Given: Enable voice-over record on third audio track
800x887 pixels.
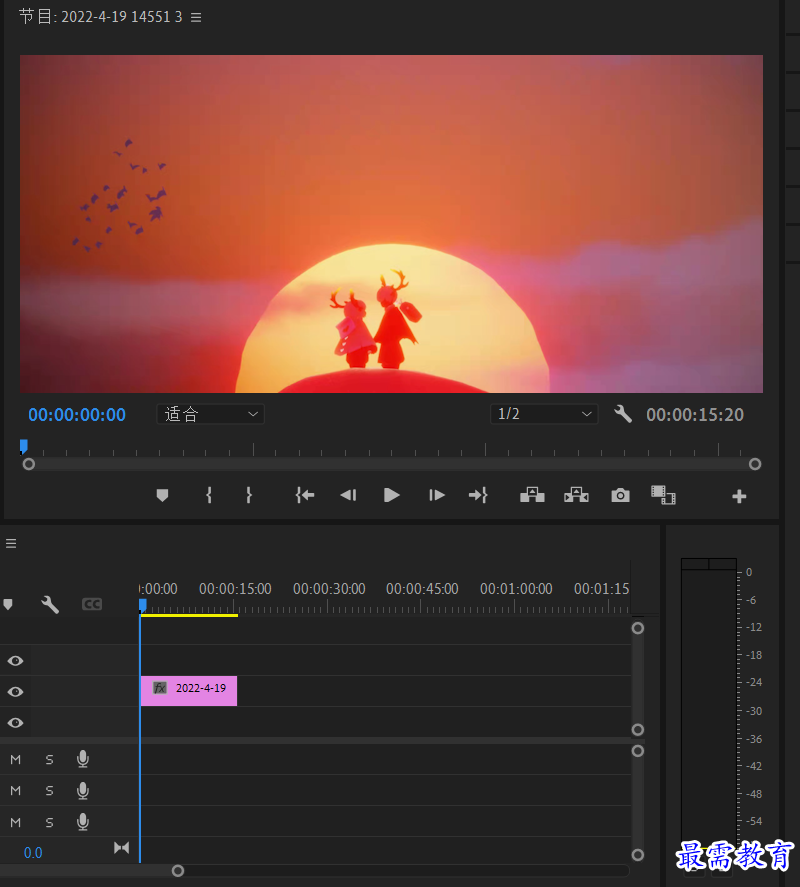Looking at the screenshot, I should point(83,821).
